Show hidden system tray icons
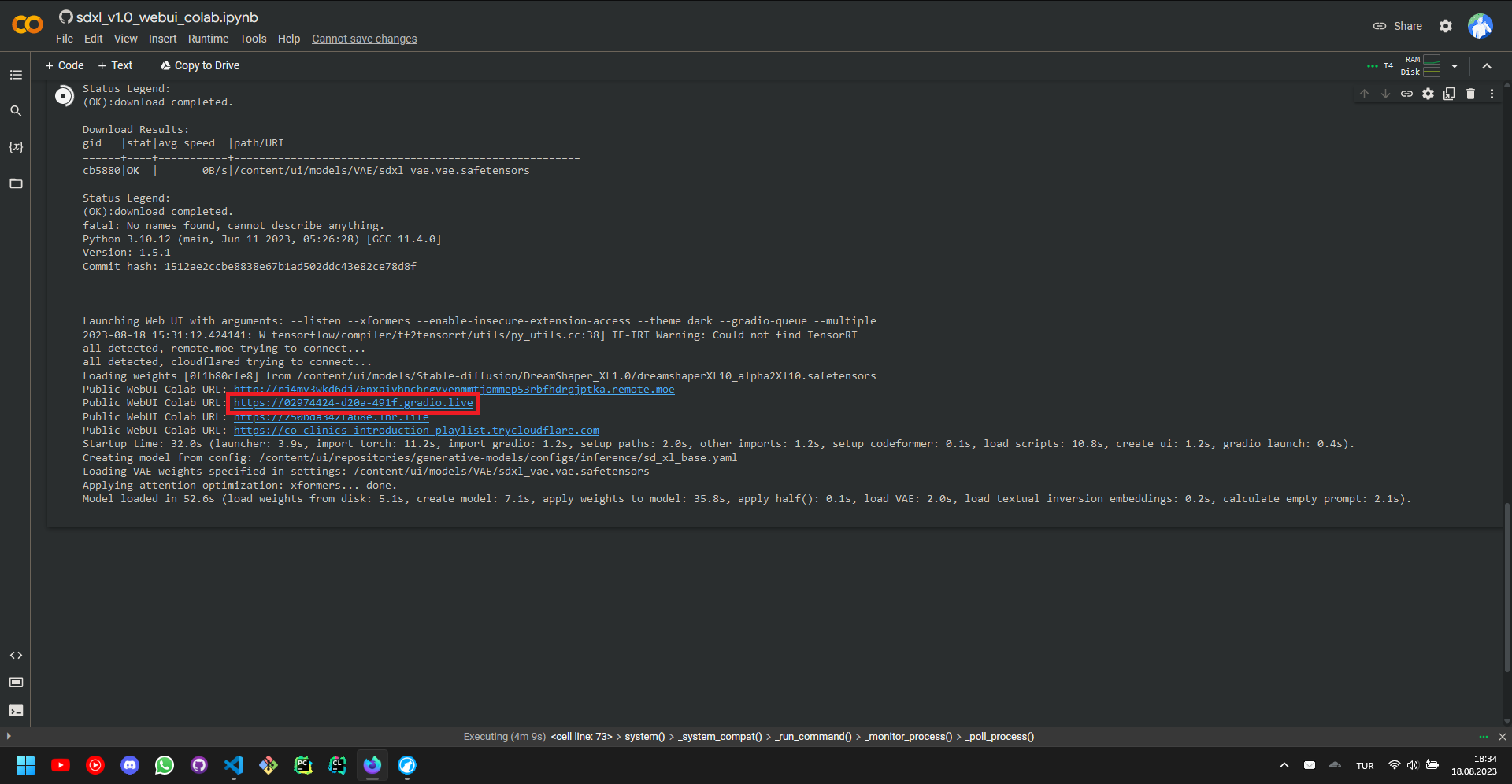 point(1284,765)
